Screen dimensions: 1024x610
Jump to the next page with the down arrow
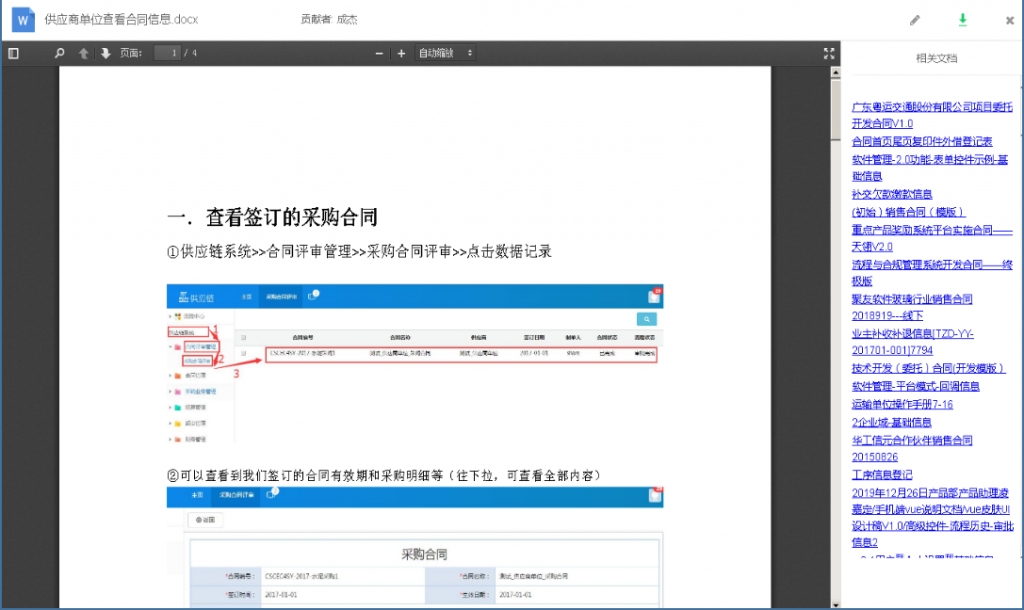(107, 53)
